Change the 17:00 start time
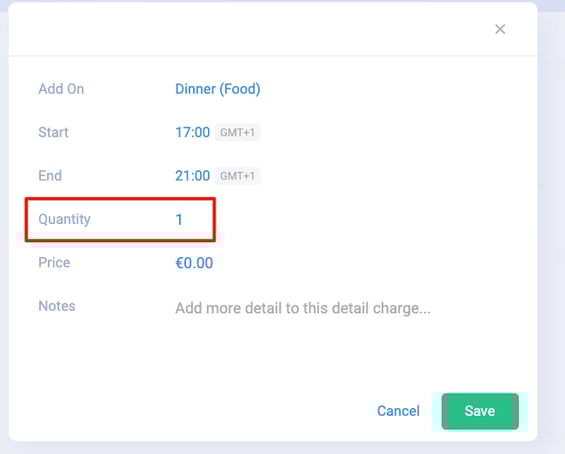Screen dimensions: 565x454 pyautogui.click(x=192, y=132)
